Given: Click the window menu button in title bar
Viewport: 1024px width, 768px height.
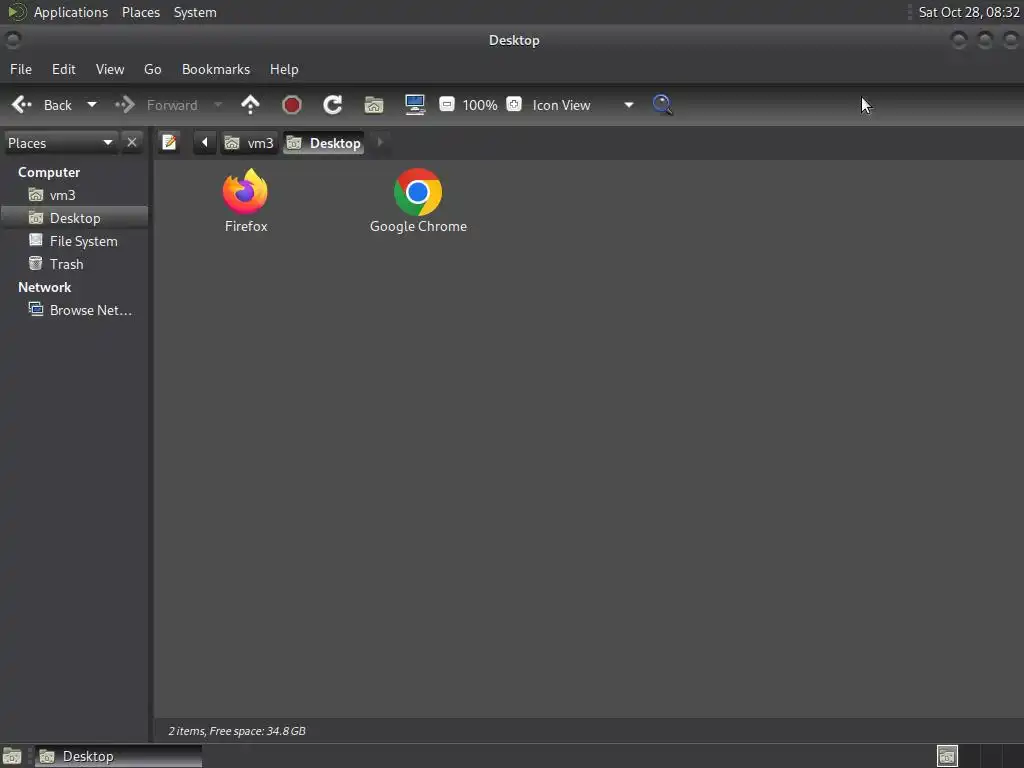Looking at the screenshot, I should 13,40.
